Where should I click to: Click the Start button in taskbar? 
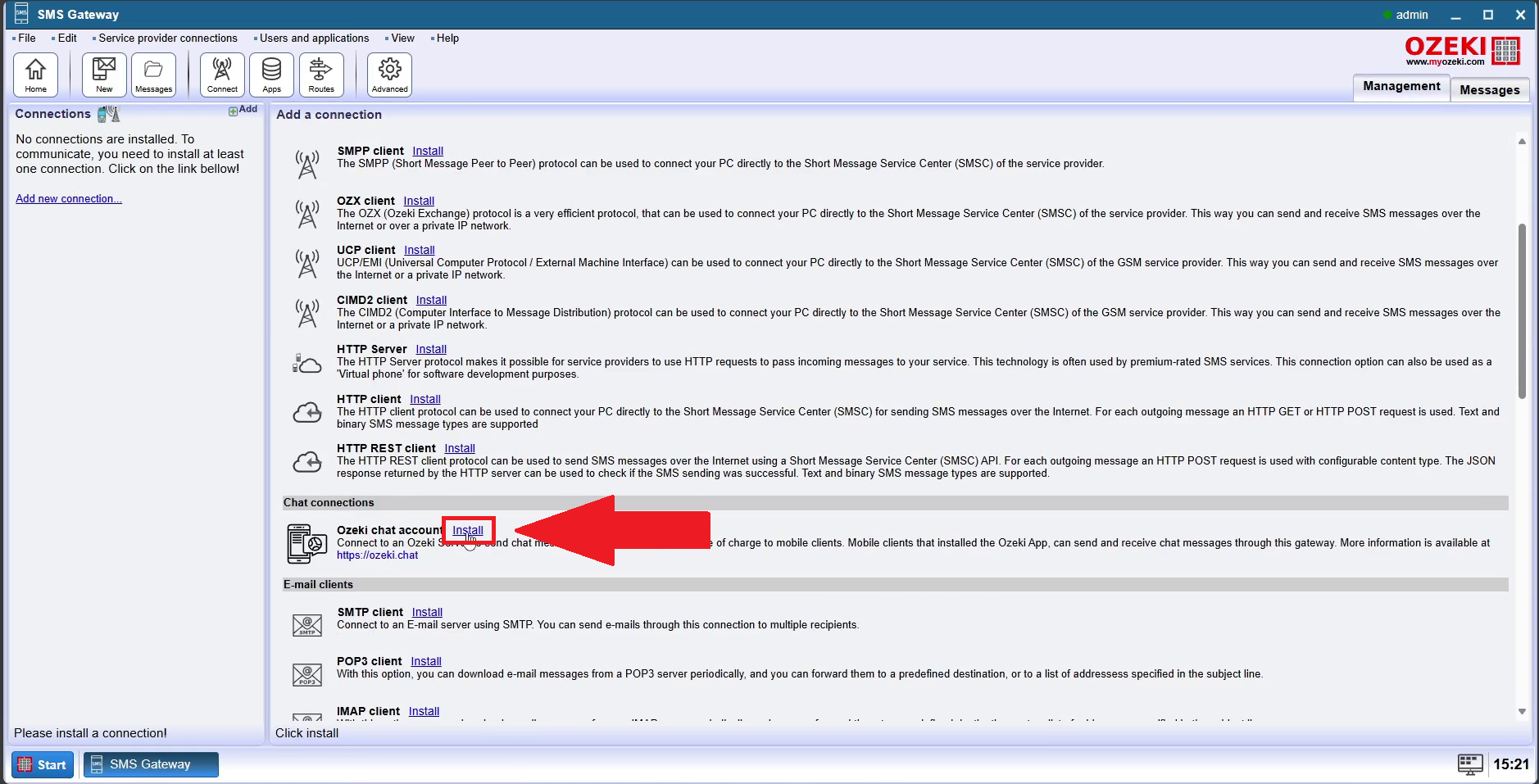coord(43,764)
